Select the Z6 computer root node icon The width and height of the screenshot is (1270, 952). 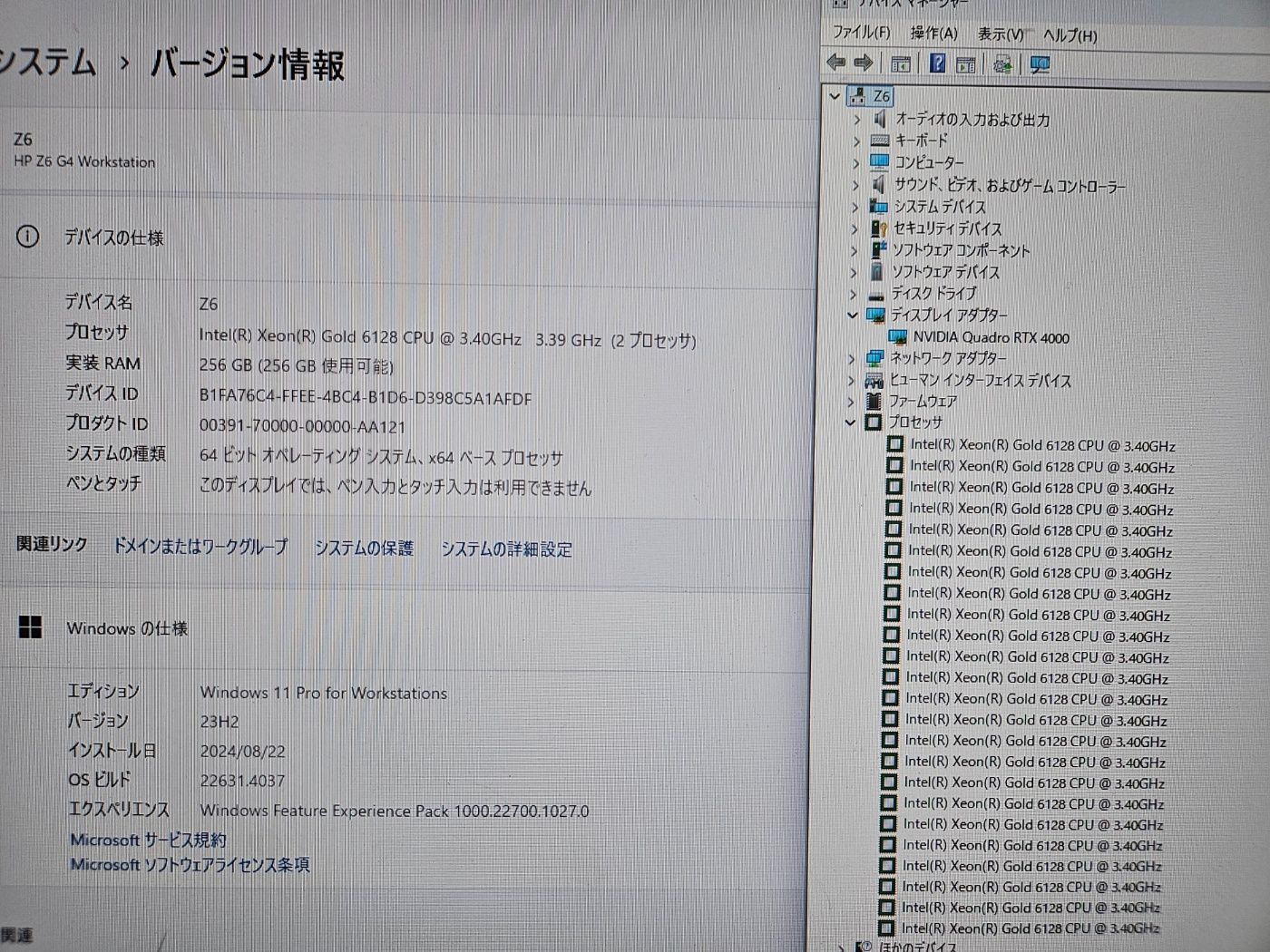point(857,95)
